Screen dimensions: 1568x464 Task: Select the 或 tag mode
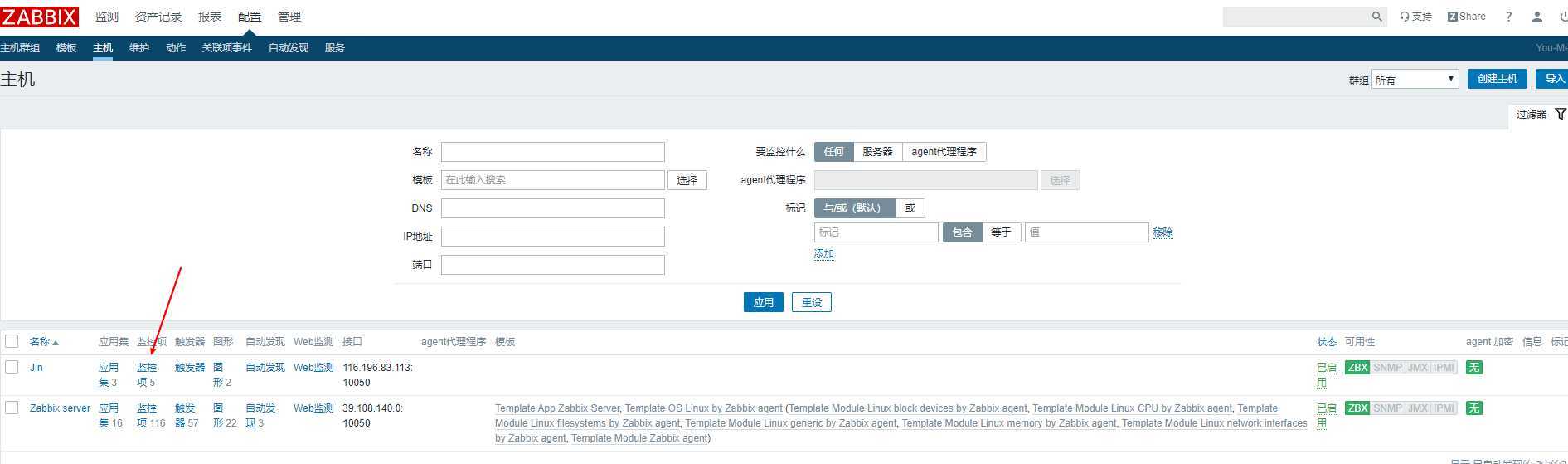910,208
